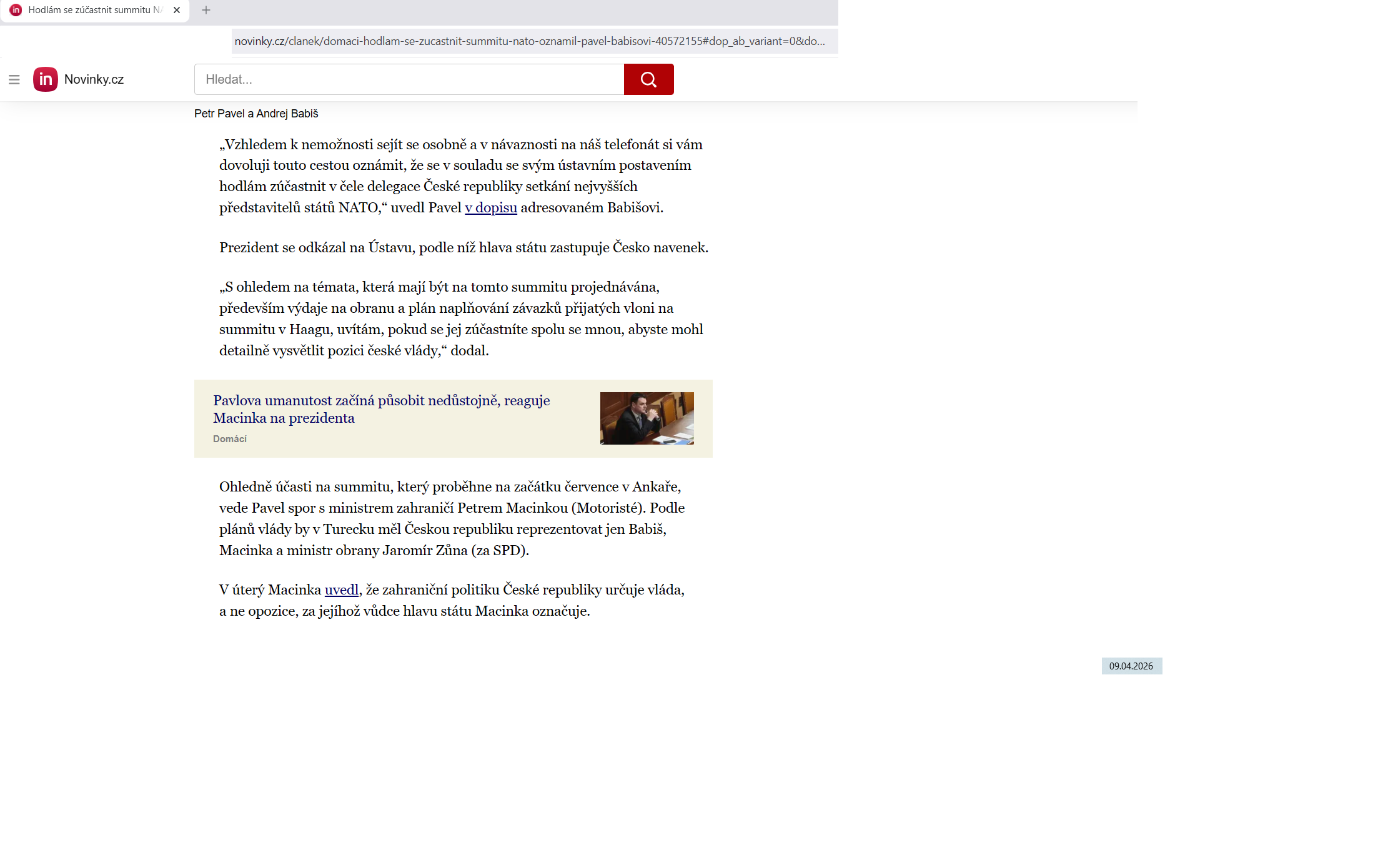Click the Macinka article thumbnail photo
Screen dimensions: 1378x868
point(647,418)
